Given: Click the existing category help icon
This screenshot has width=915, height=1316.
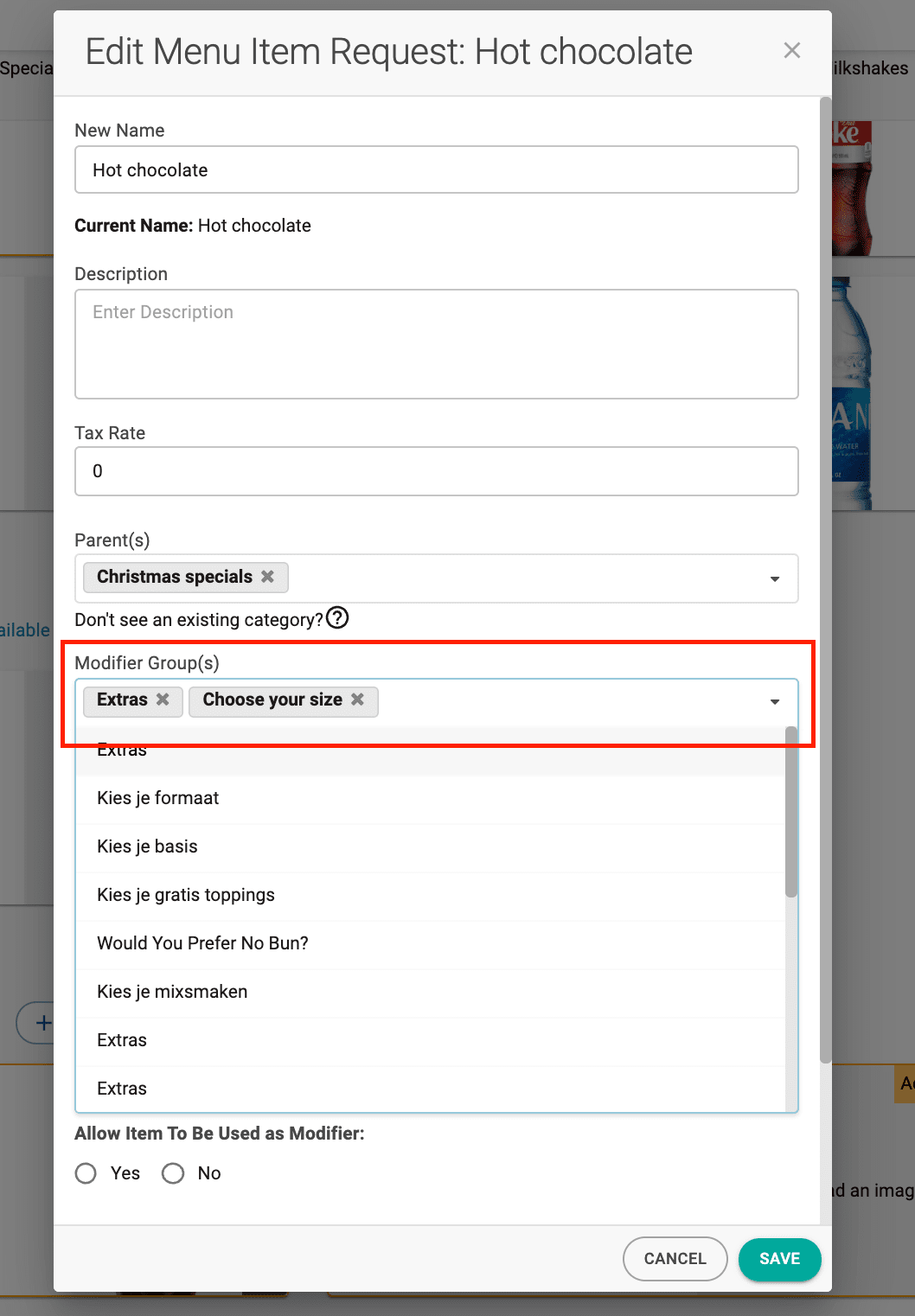Looking at the screenshot, I should click(337, 618).
